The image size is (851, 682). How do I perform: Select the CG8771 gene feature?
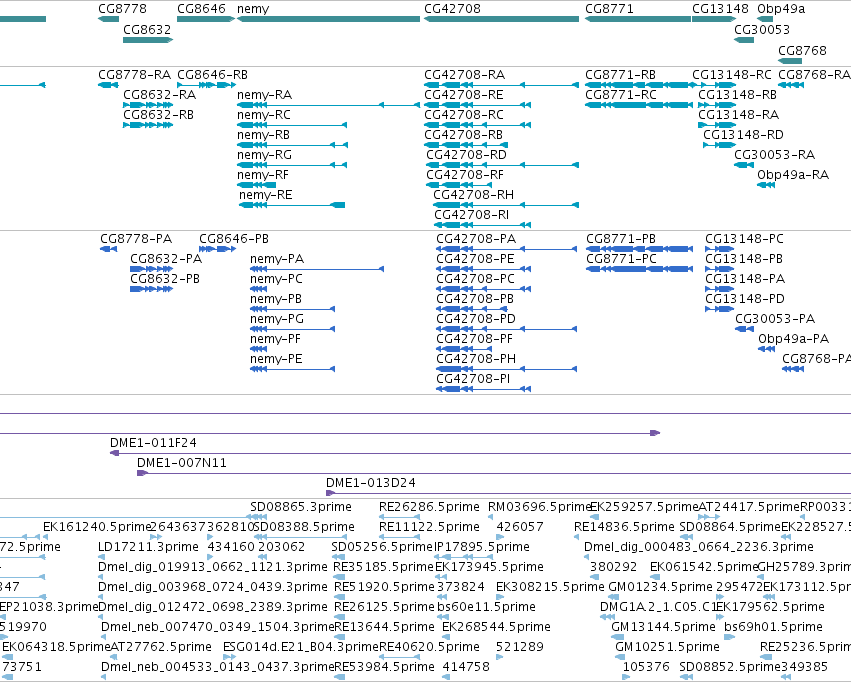click(x=638, y=19)
